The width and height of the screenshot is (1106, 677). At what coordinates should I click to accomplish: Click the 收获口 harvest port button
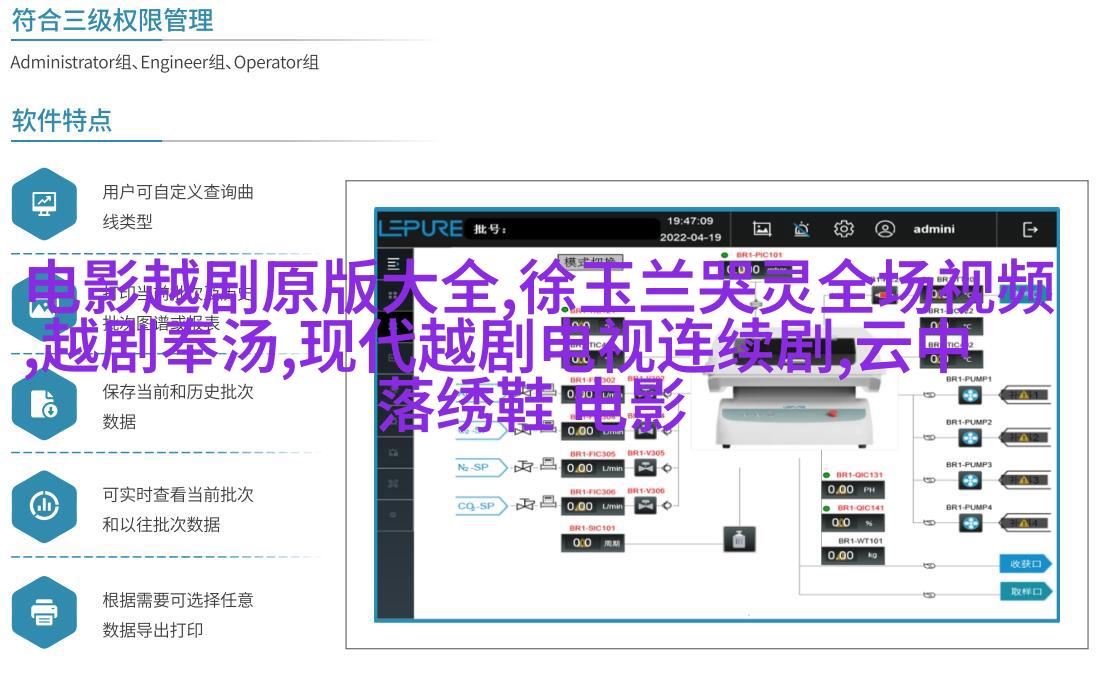1026,564
